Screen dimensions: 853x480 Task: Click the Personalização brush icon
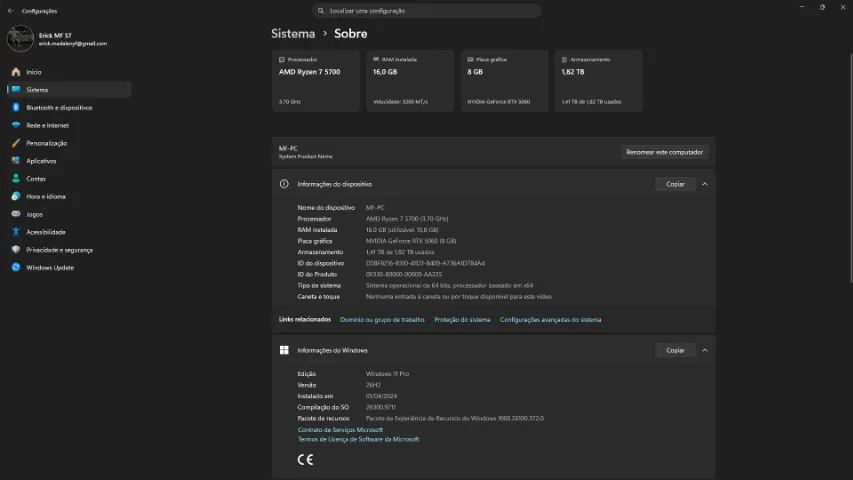tap(16, 143)
